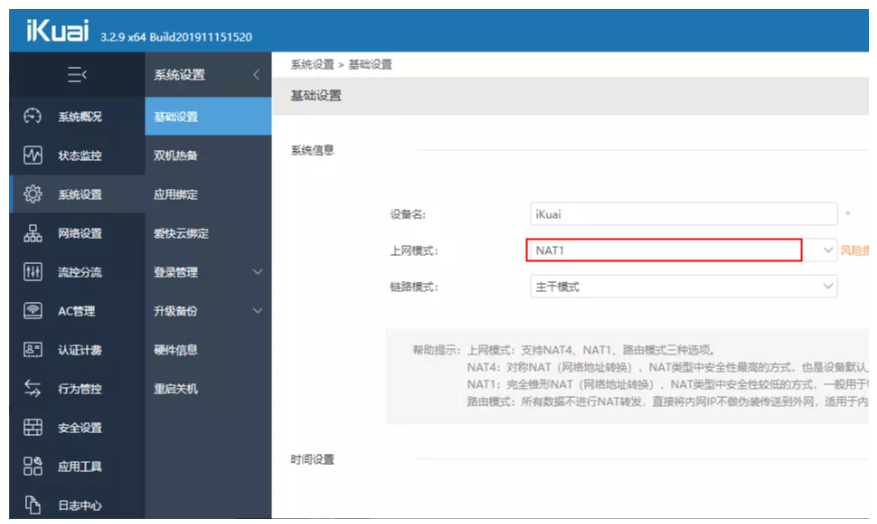Open the 链路模式 dropdown showing 主干模式
Image resolution: width=877 pixels, height=524 pixels.
point(683,286)
